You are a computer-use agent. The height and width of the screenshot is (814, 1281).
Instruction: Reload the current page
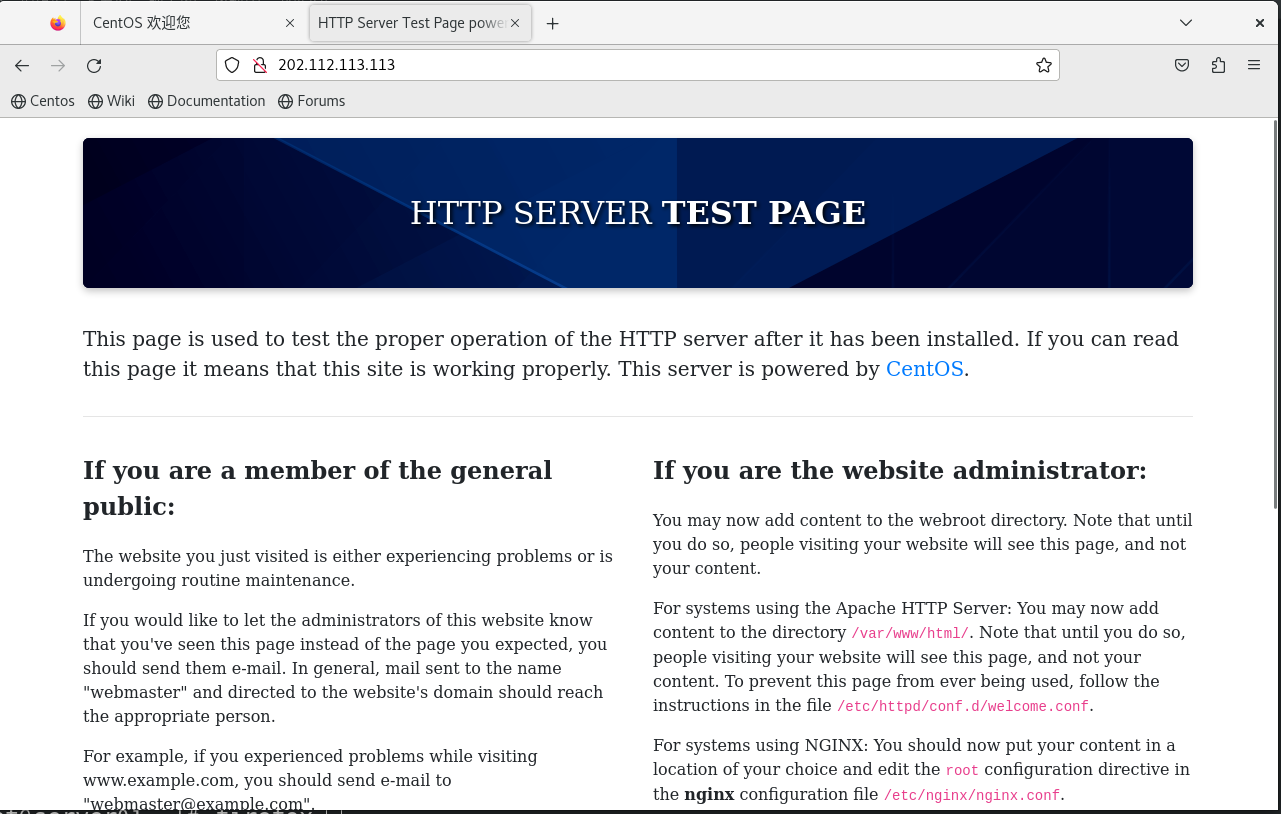pyautogui.click(x=94, y=66)
